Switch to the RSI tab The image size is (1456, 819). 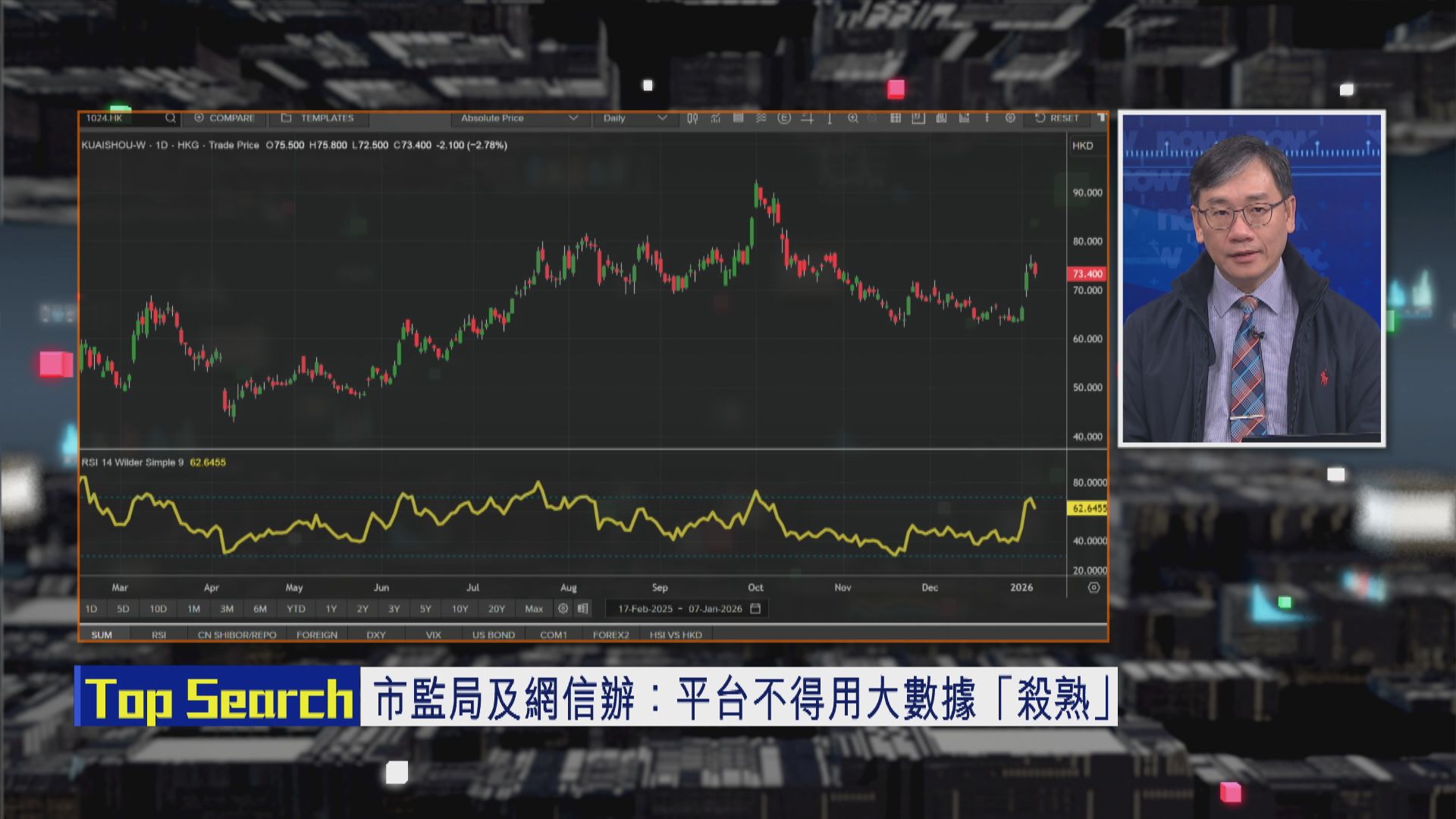click(159, 635)
